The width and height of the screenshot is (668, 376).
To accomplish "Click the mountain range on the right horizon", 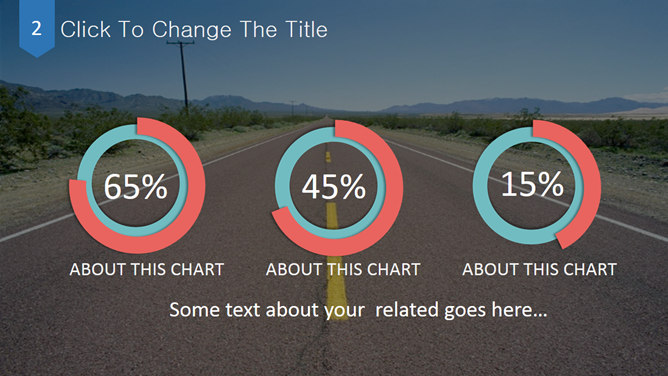I will (524, 106).
